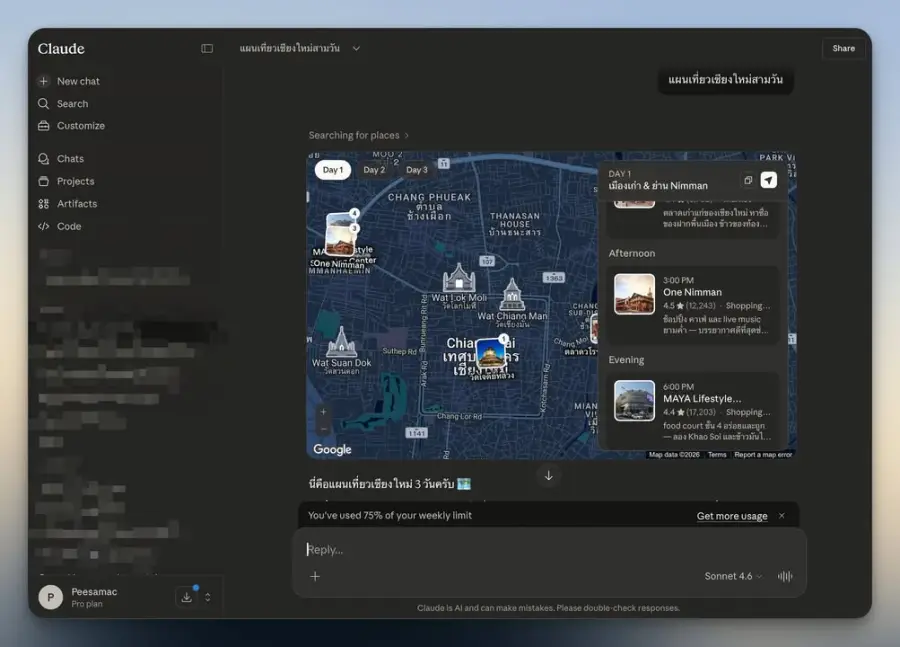Viewport: 900px width, 647px height.
Task: Click the Peesamac profile avatar
Action: click(51, 598)
